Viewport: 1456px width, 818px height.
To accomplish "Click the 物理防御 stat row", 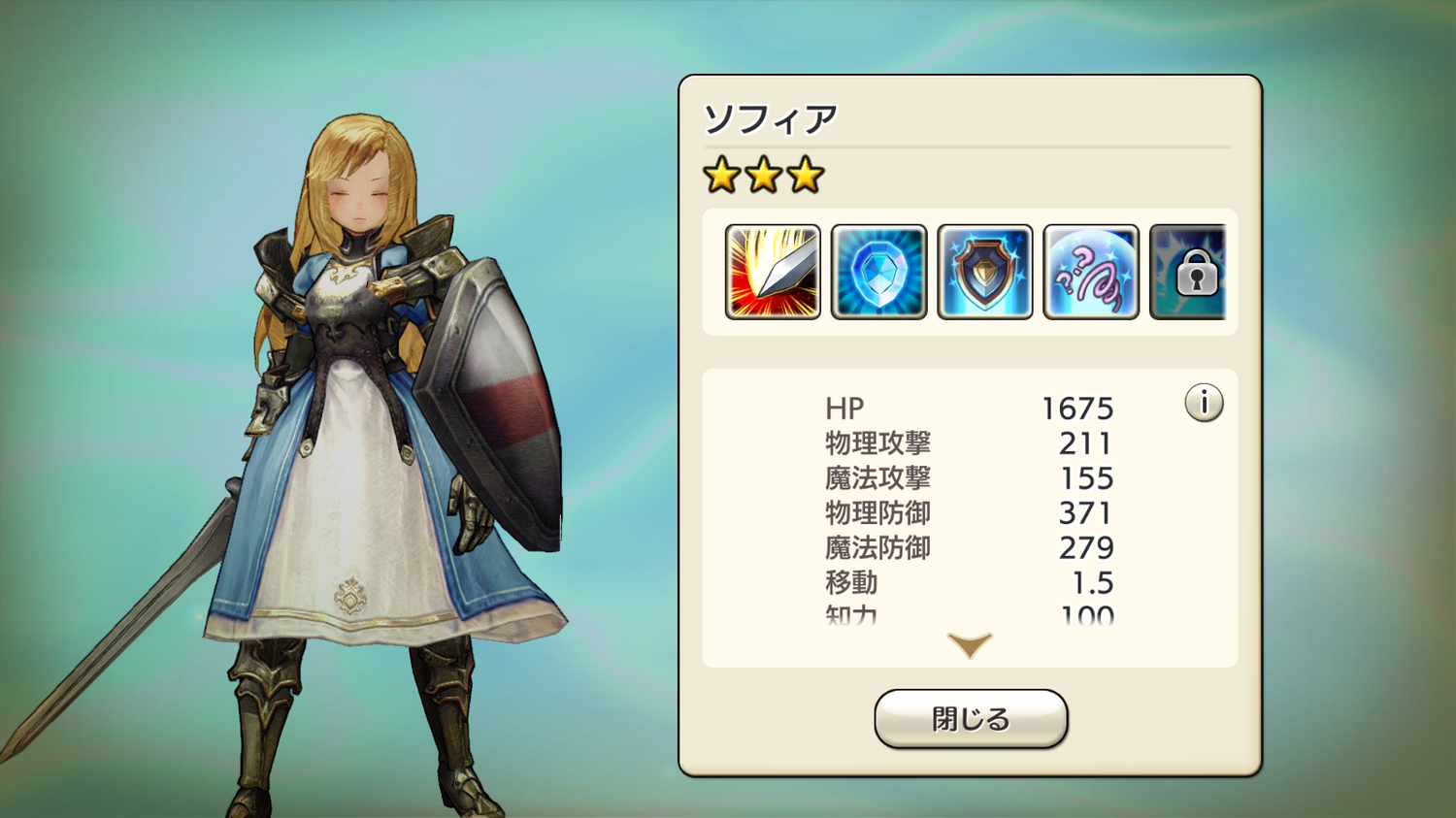I will pos(970,513).
